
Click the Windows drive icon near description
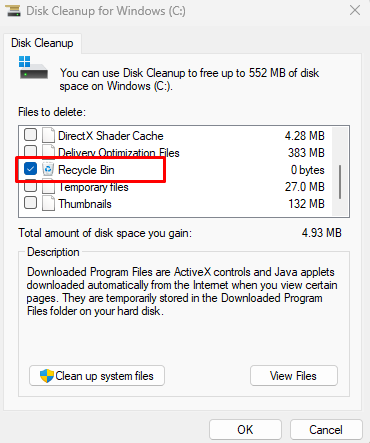(33, 67)
